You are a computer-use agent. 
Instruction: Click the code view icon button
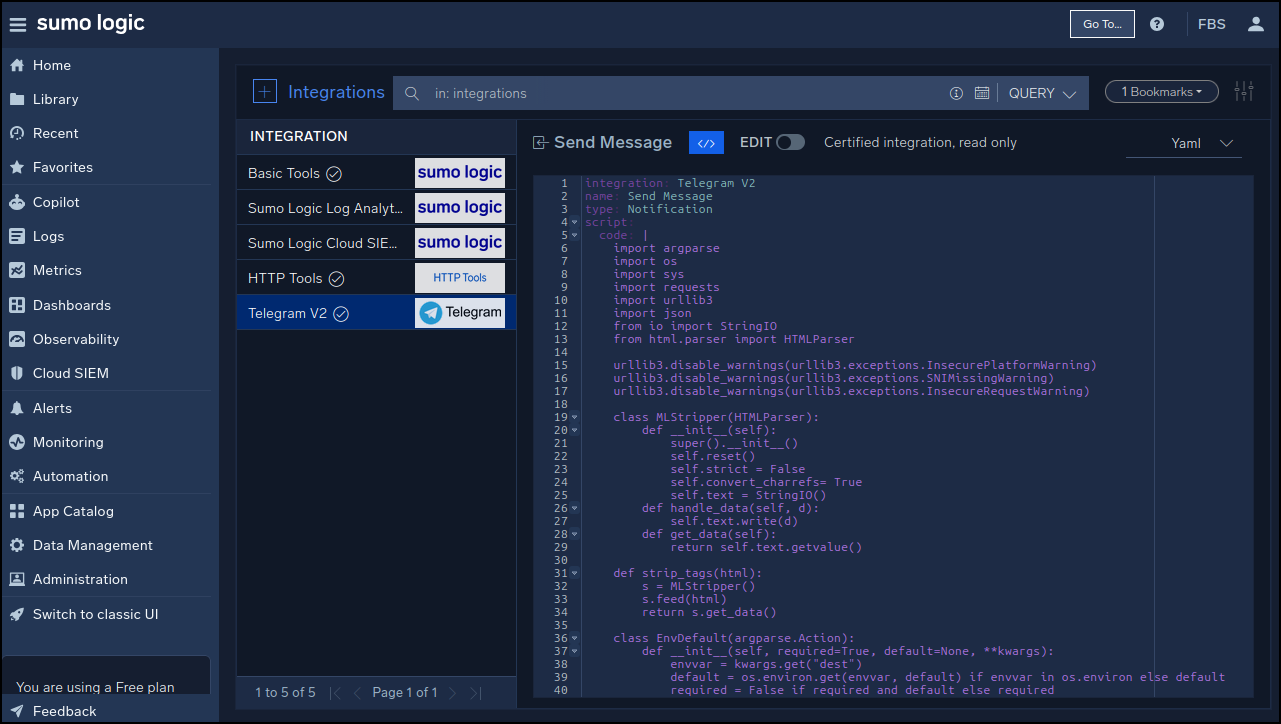click(x=706, y=143)
